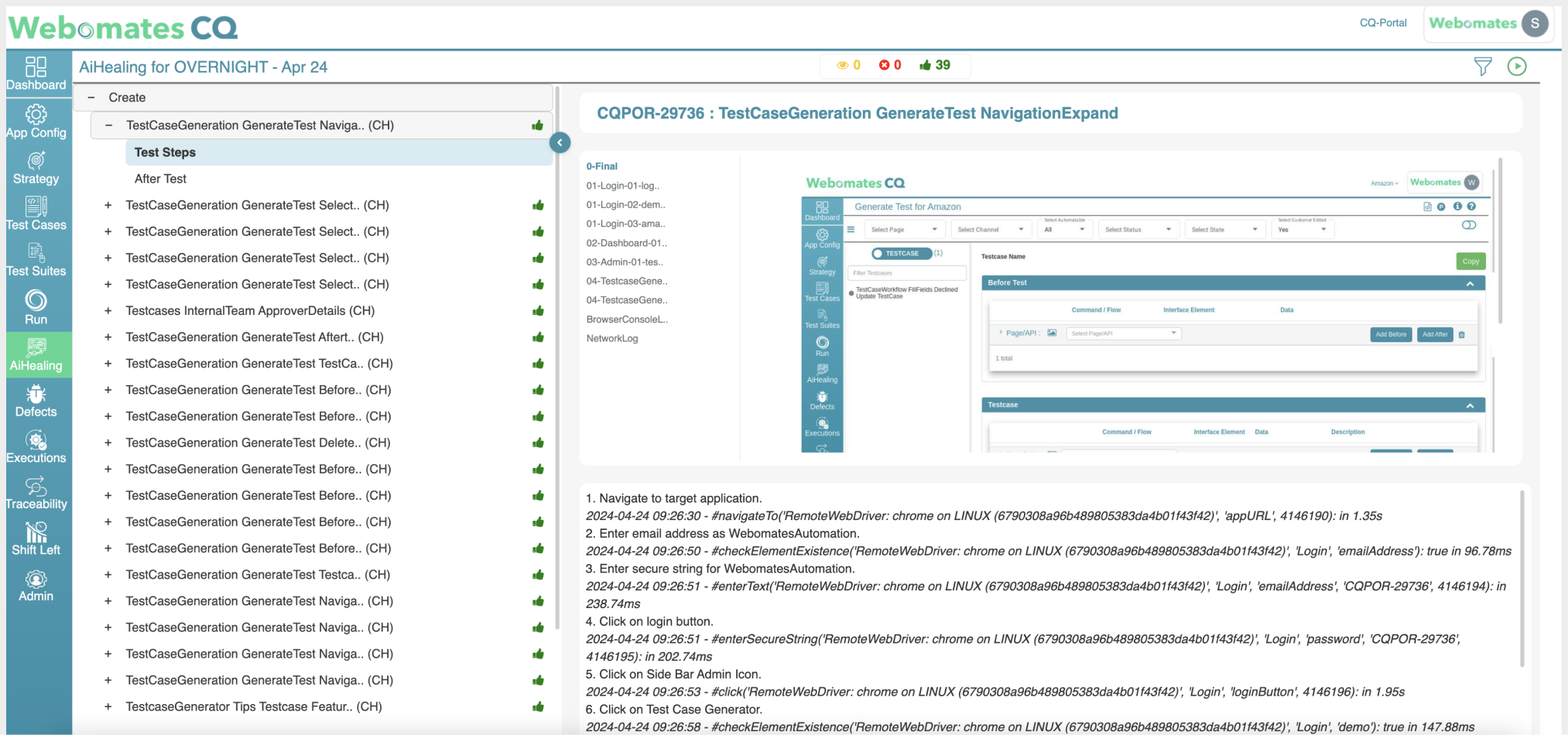This screenshot has width=1568, height=735.
Task: Open Shift Left section
Action: [36, 539]
